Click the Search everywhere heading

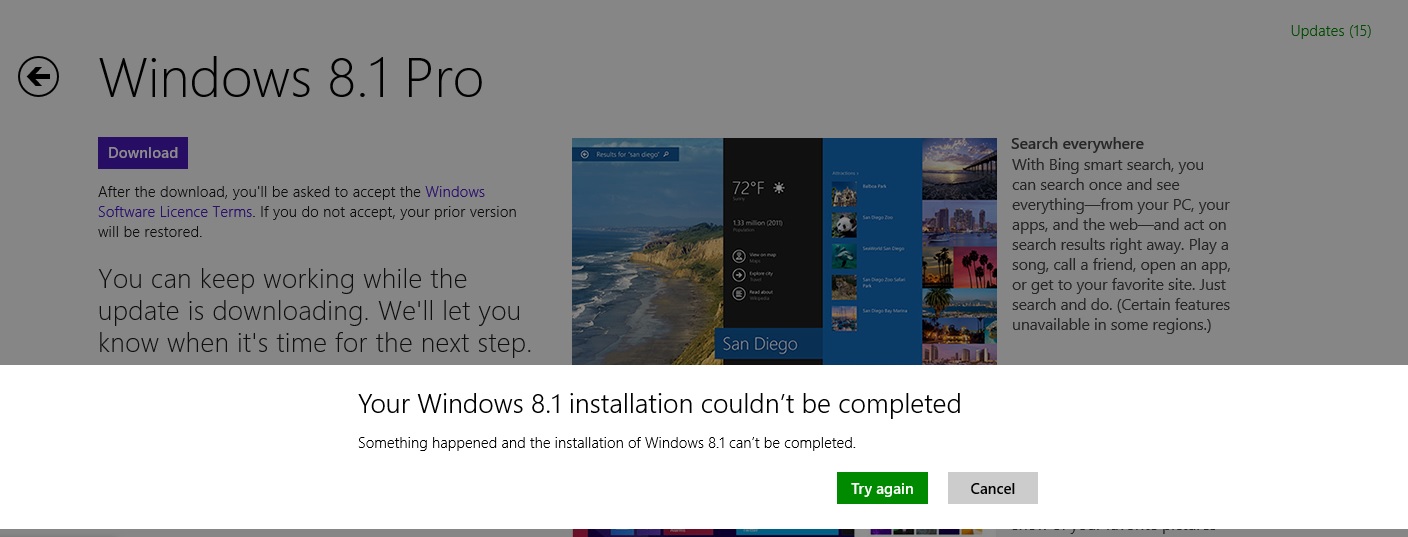point(1077,144)
